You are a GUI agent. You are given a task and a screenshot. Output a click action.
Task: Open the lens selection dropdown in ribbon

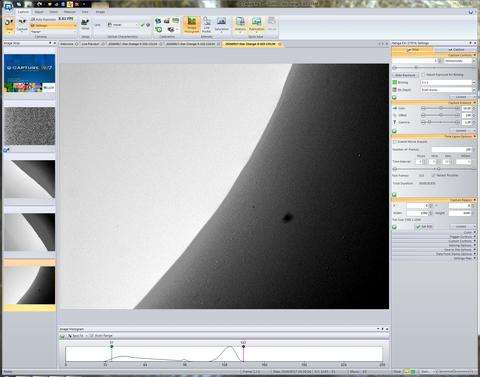pos(122,25)
